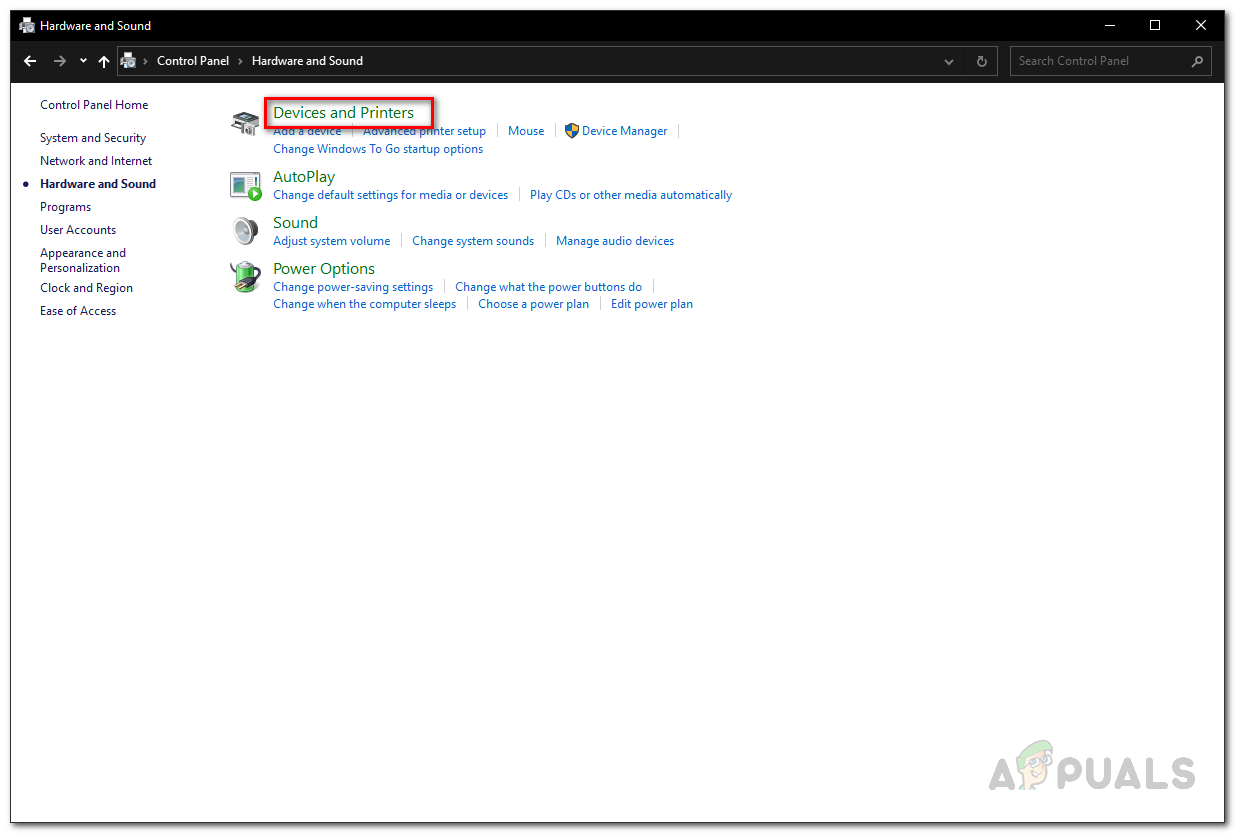
Task: Open Appearance and Personalization category
Action: pyautogui.click(x=83, y=260)
